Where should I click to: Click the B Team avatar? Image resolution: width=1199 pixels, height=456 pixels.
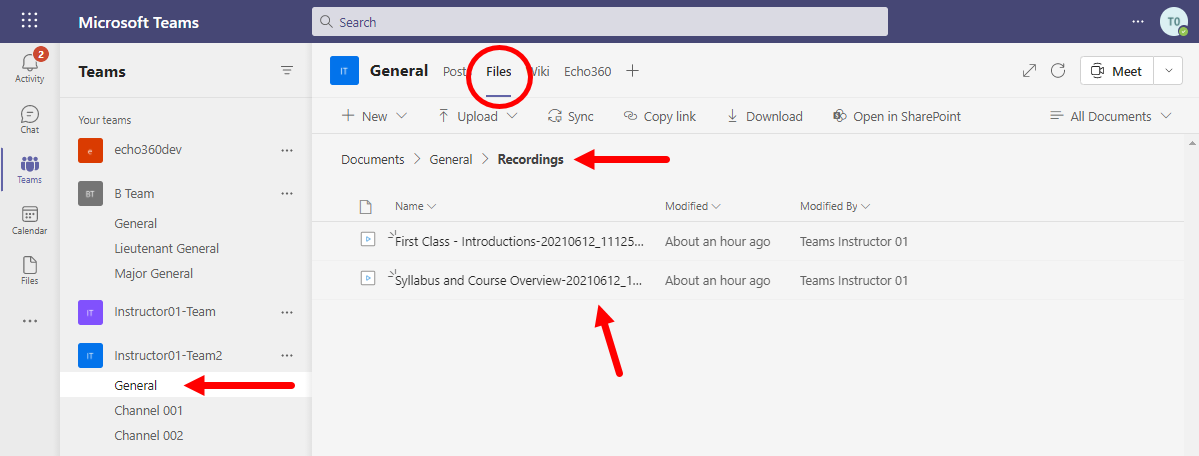coord(90,194)
